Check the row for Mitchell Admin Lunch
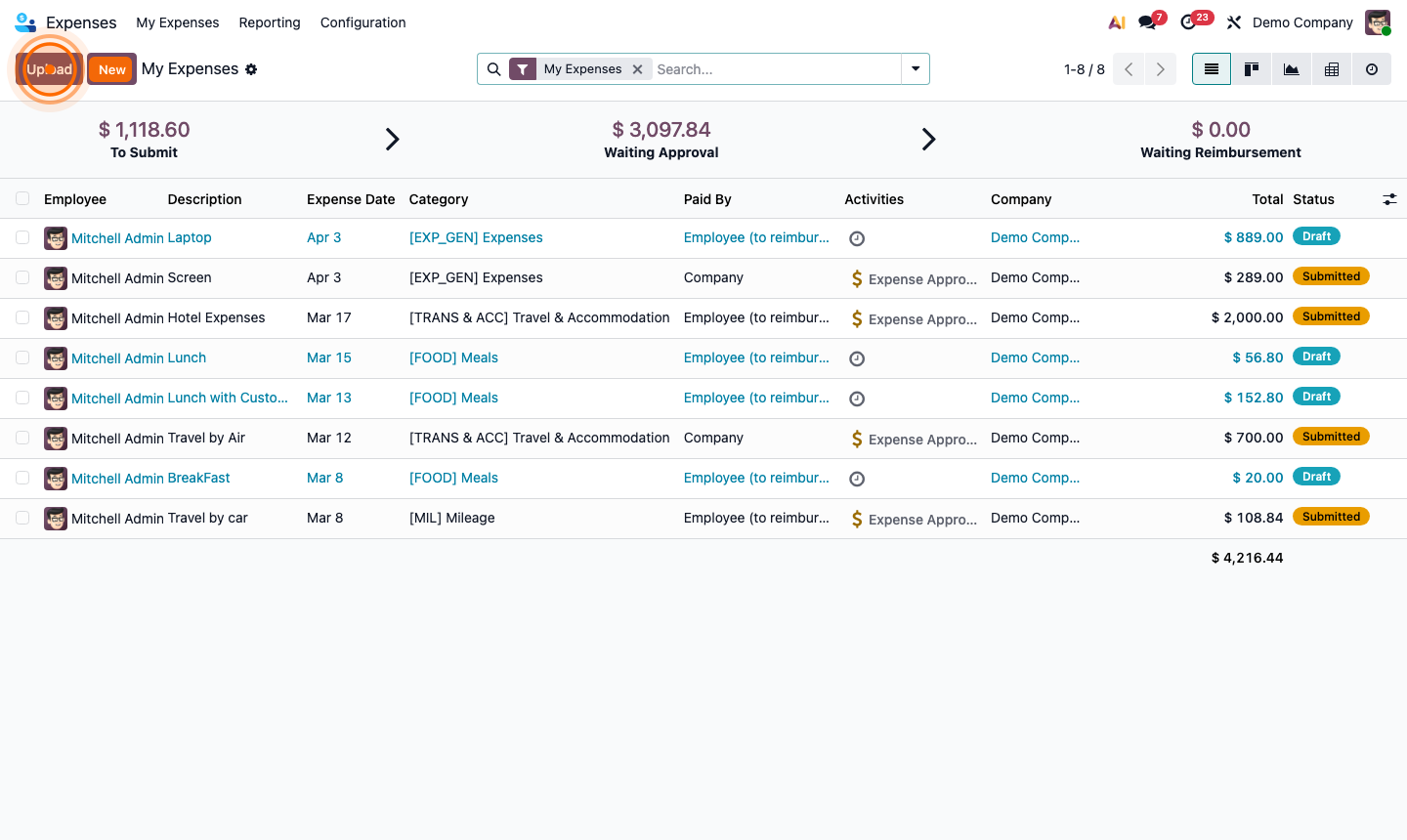1407x840 pixels. point(22,357)
